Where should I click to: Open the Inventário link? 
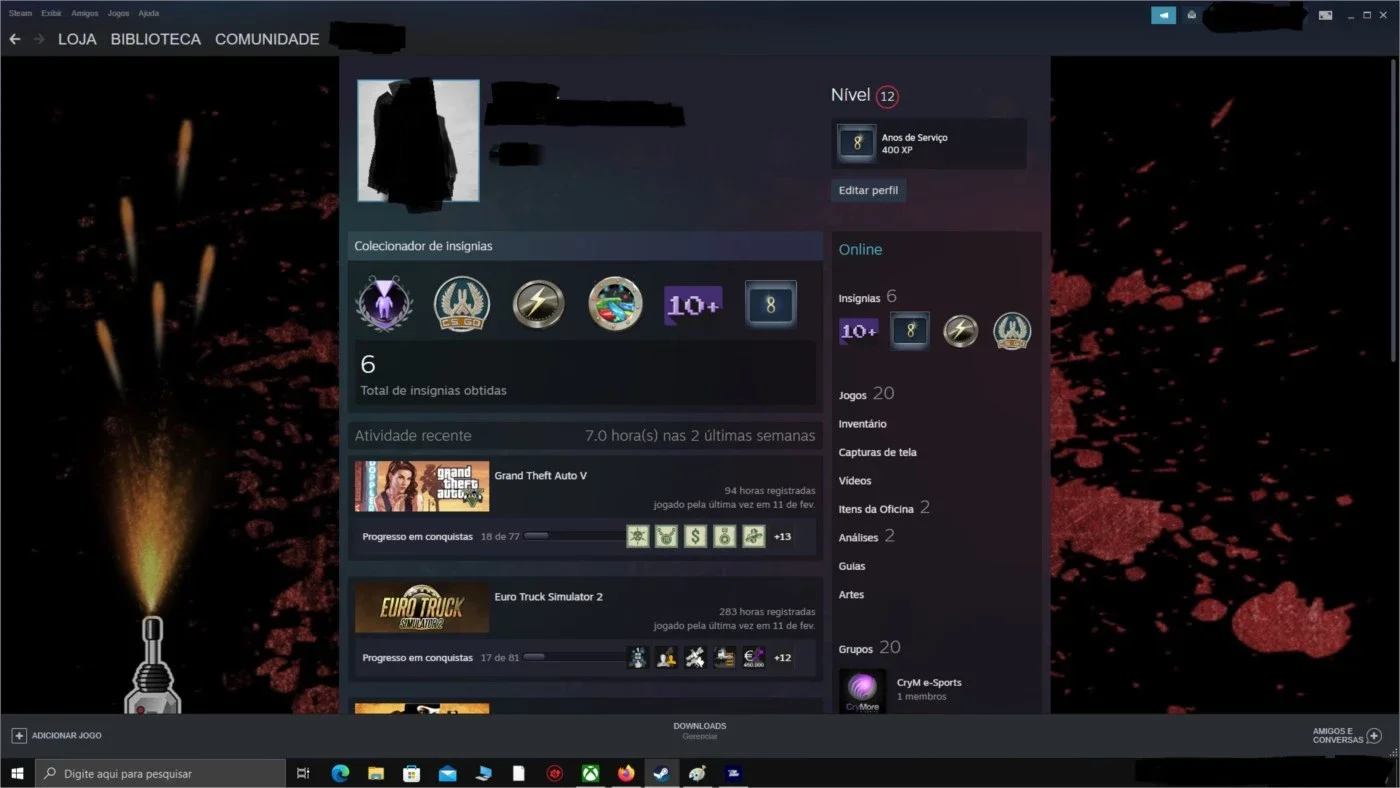(862, 424)
